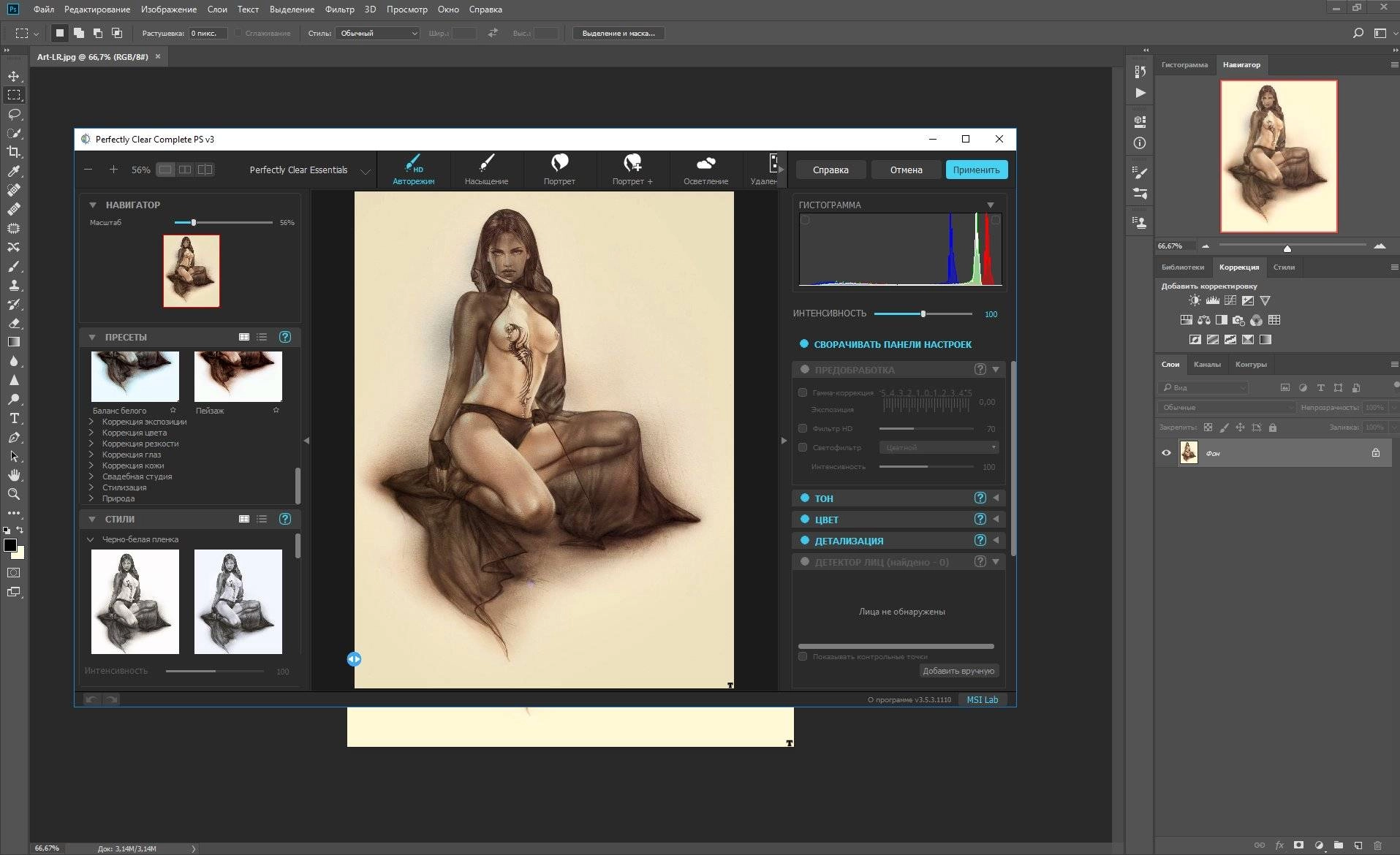
Task: Switch to side-by-side split view mode
Action: click(x=186, y=170)
